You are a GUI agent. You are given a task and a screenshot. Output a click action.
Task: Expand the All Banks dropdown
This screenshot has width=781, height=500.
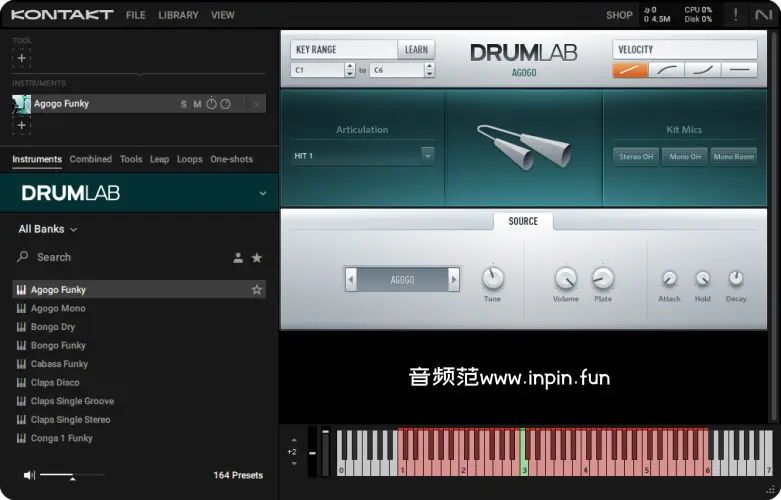click(48, 229)
